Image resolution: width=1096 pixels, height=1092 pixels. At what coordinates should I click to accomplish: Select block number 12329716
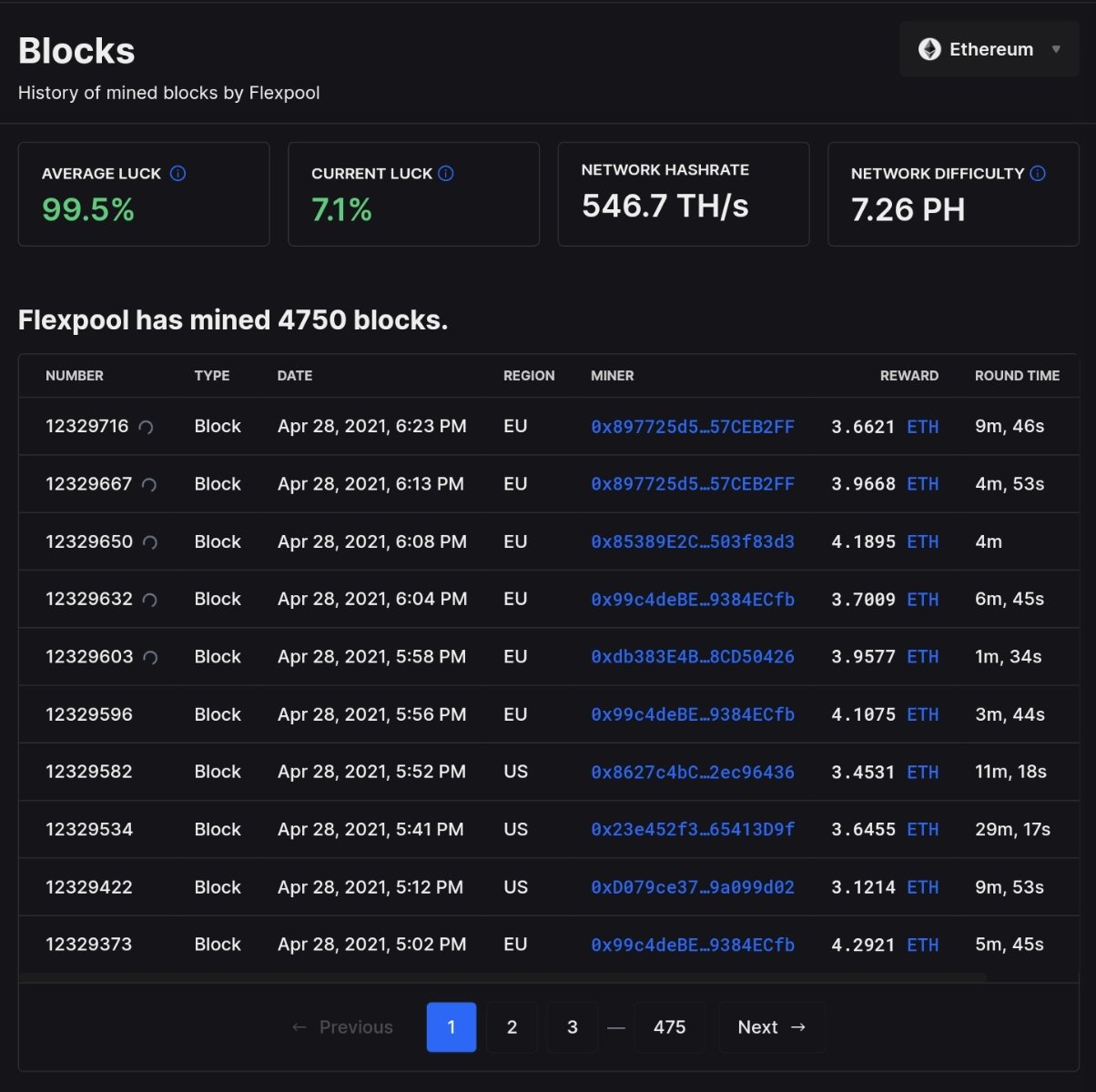coord(87,426)
